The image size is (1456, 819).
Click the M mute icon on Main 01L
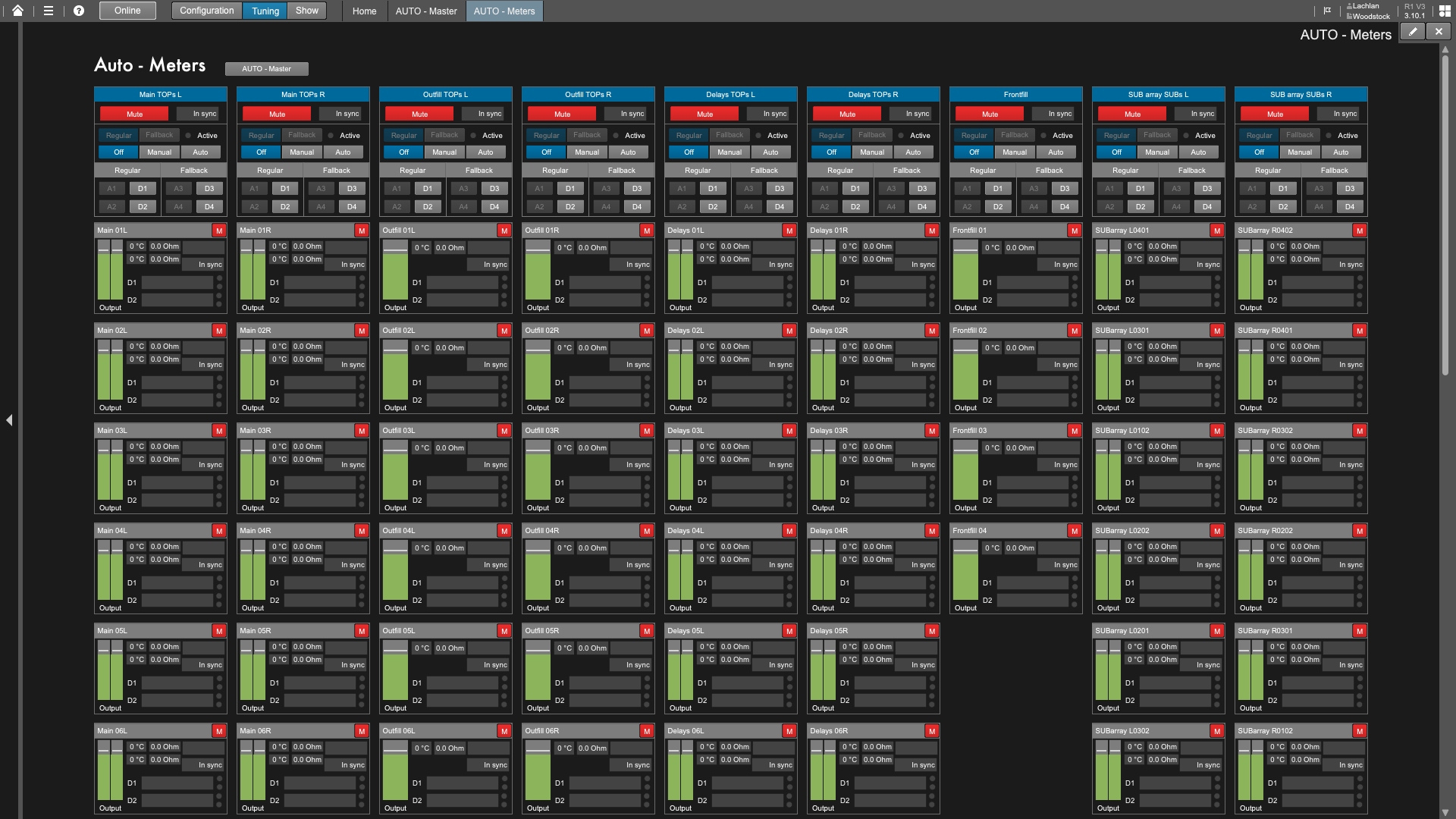pyautogui.click(x=219, y=231)
